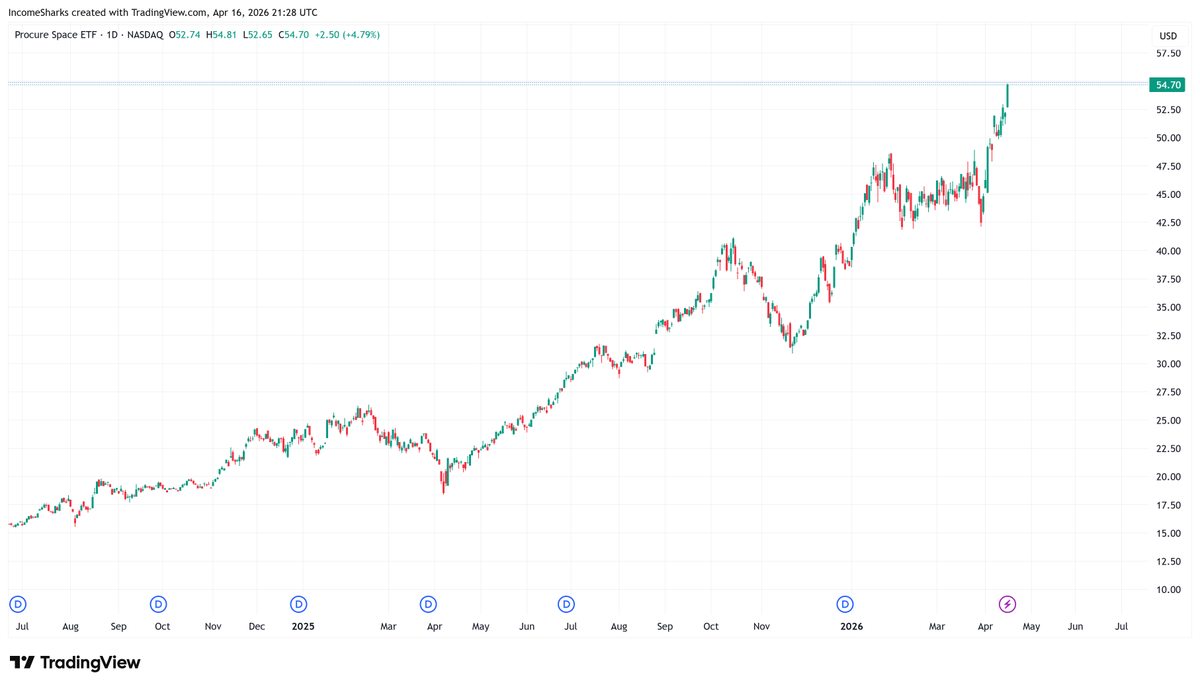Click the 47.50 price axis label
1200x687 pixels.
1169,166
